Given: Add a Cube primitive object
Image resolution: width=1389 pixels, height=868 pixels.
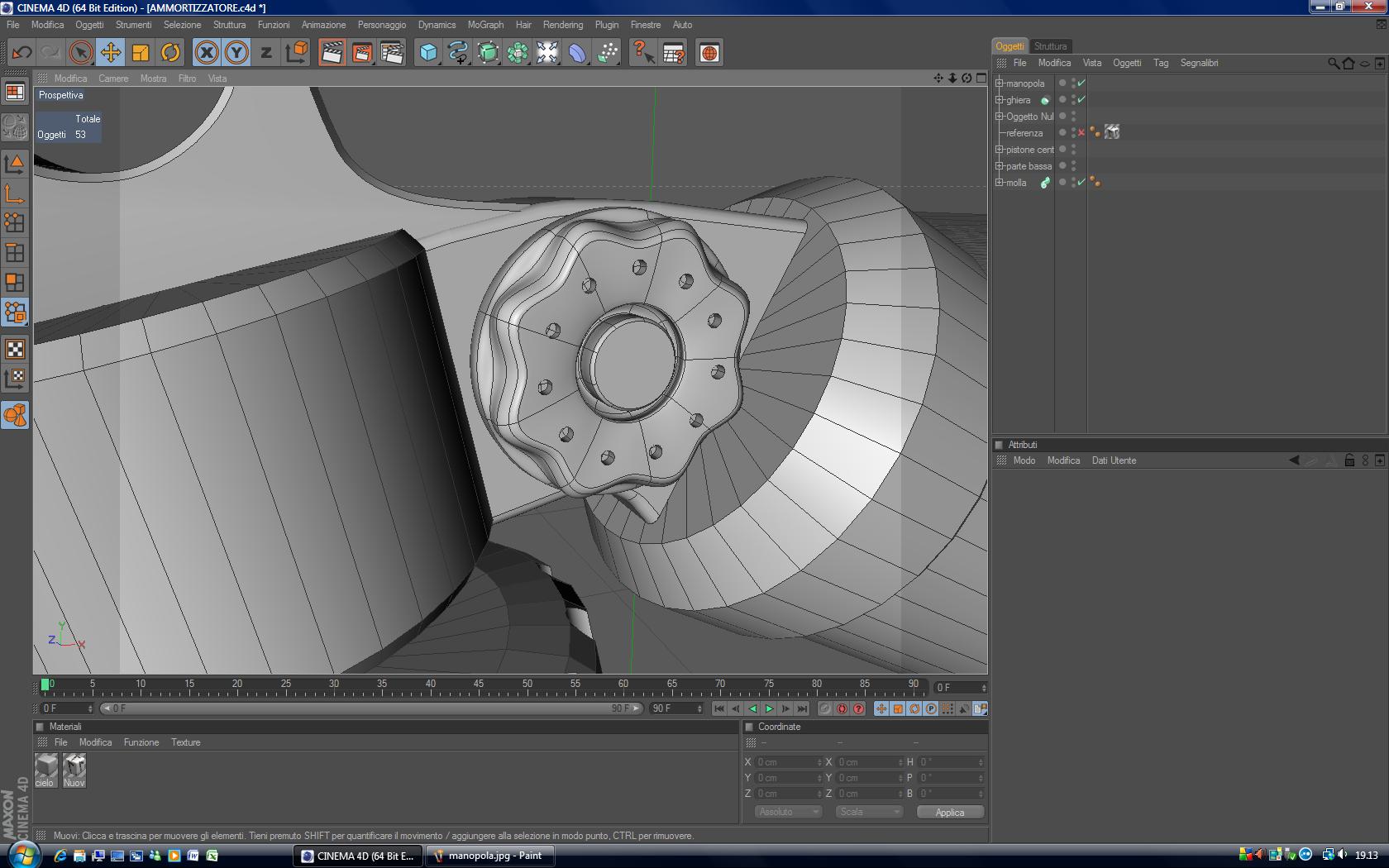Looking at the screenshot, I should [x=428, y=53].
